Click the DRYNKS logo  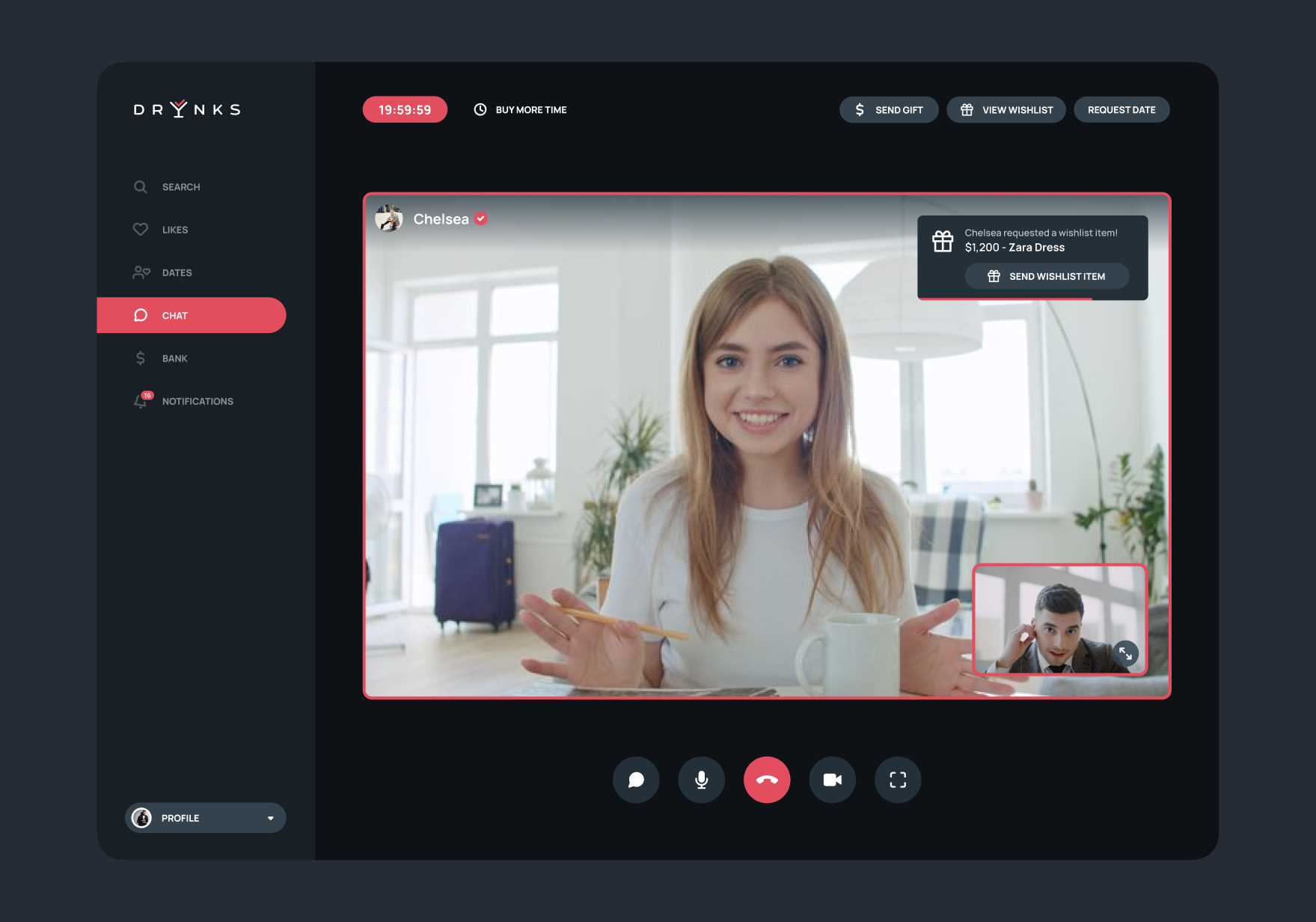pos(187,109)
